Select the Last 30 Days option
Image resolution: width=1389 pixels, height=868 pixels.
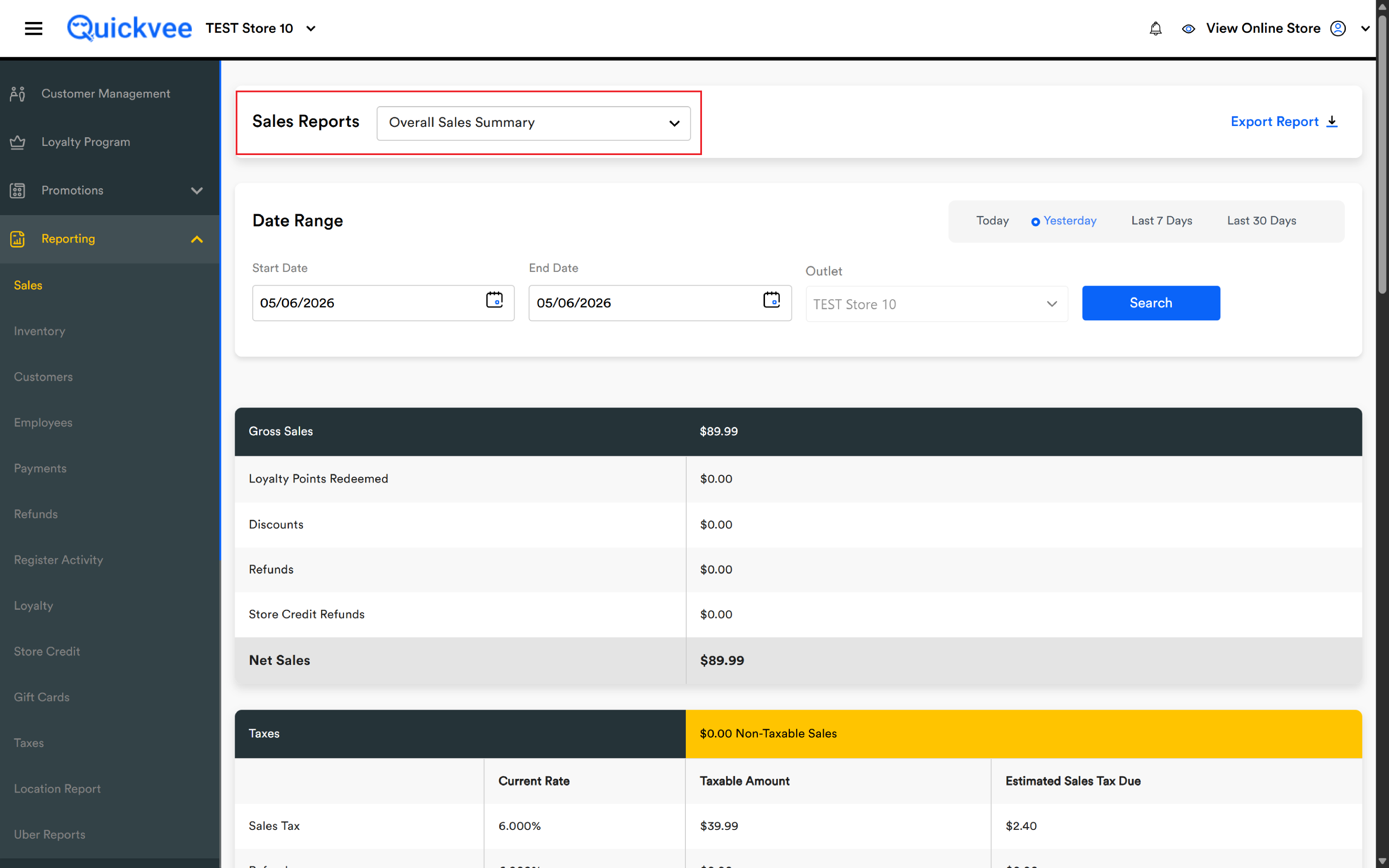(x=1261, y=221)
